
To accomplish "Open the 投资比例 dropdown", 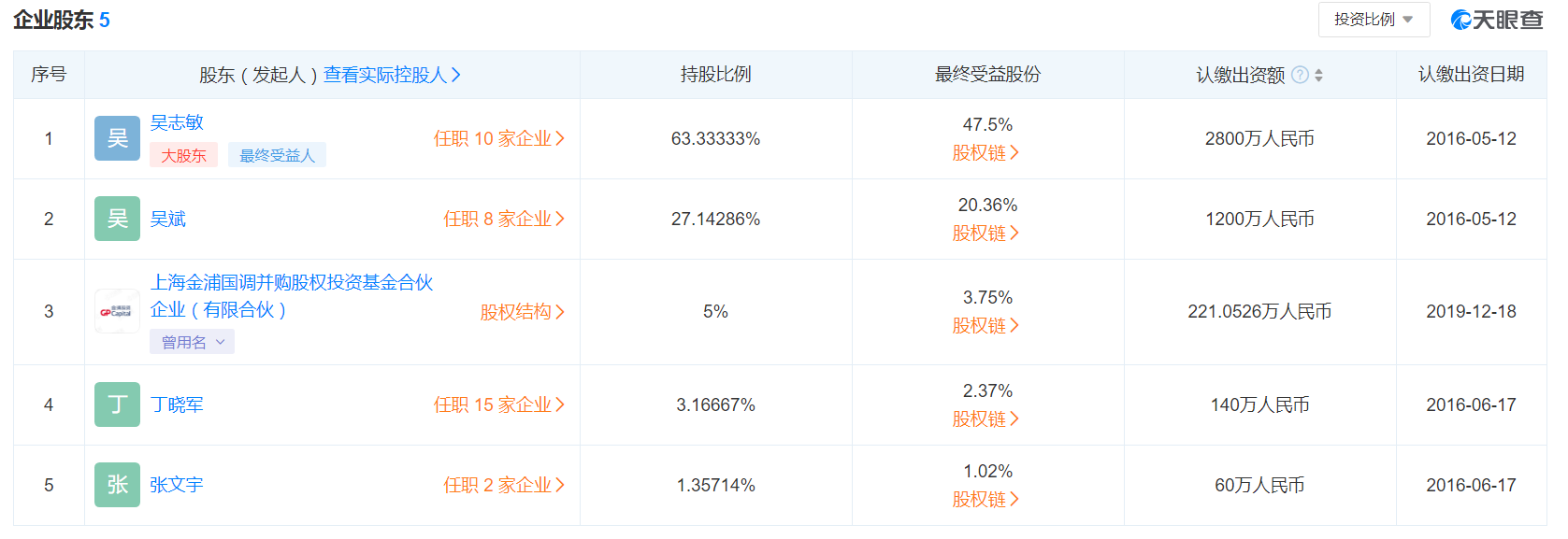I will (x=1374, y=20).
